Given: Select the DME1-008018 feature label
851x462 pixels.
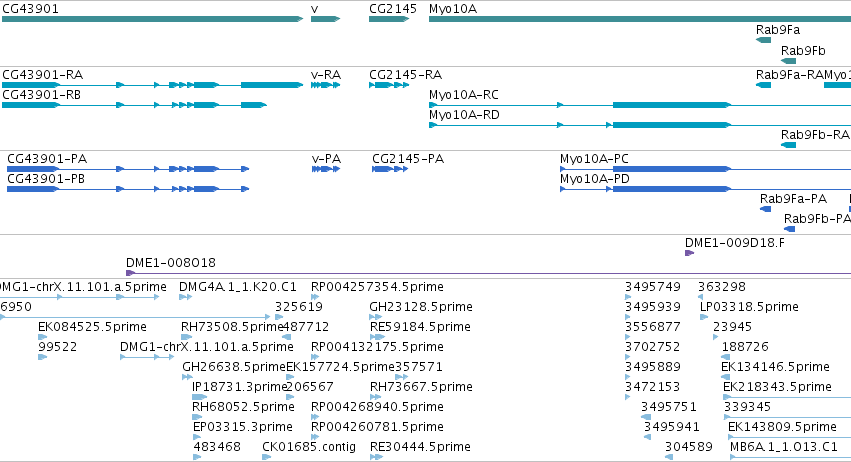Looking at the screenshot, I should coord(171,263).
